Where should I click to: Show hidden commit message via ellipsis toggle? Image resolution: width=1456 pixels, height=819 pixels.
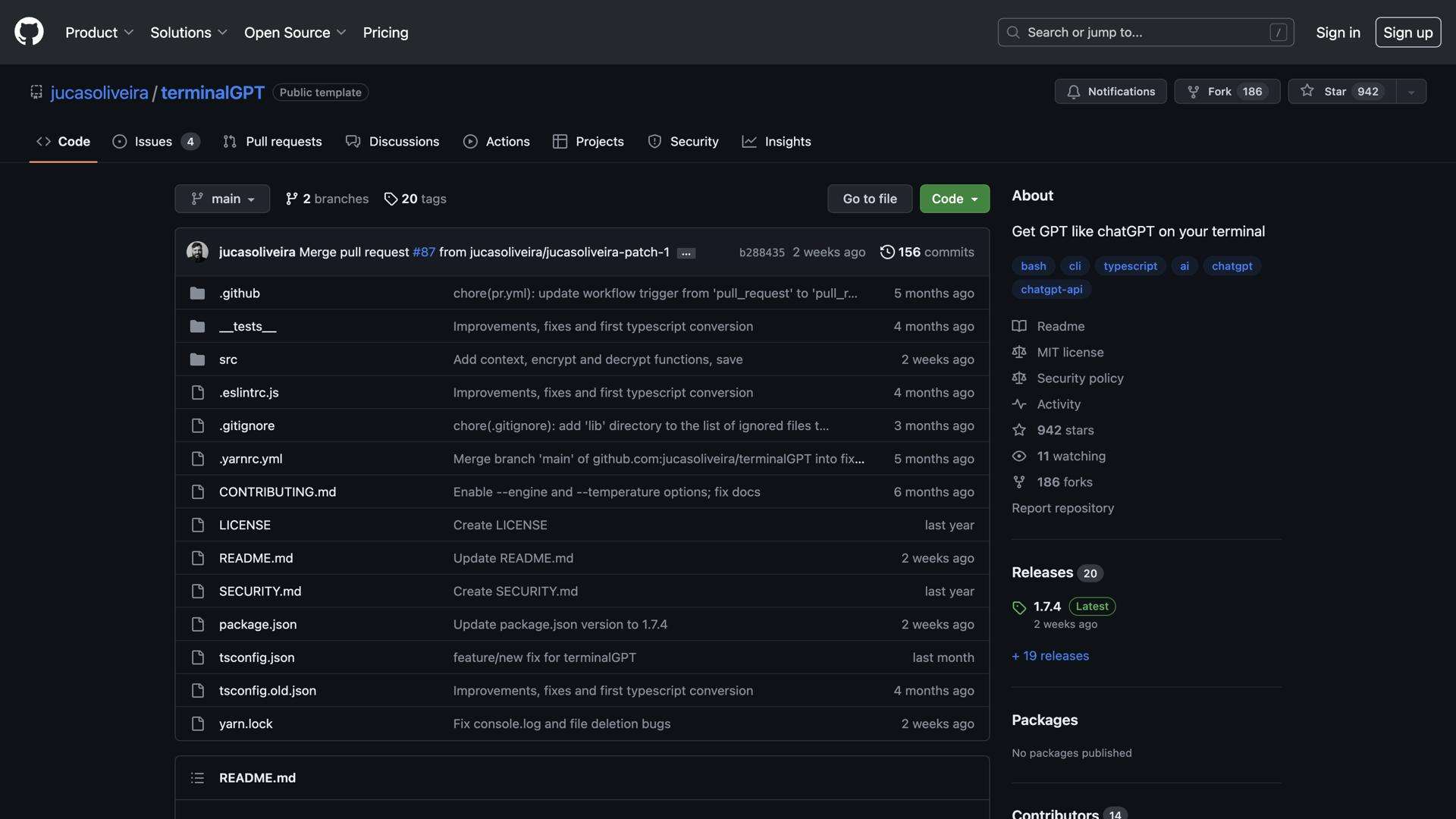coord(686,253)
